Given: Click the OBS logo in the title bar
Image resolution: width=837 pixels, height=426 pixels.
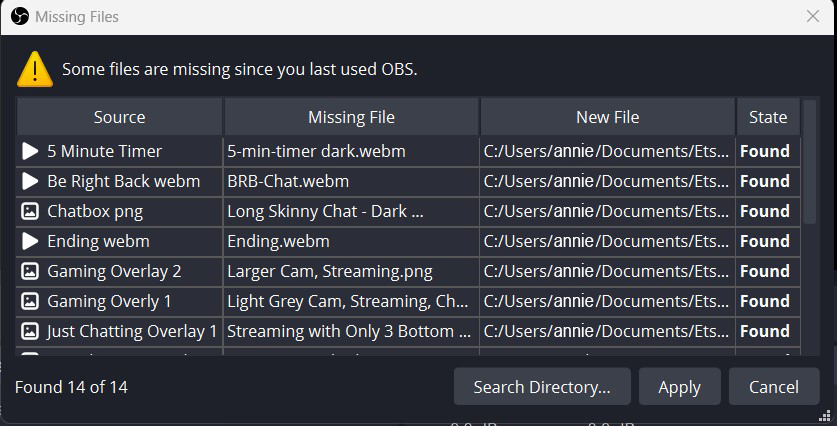Looking at the screenshot, I should click(20, 17).
